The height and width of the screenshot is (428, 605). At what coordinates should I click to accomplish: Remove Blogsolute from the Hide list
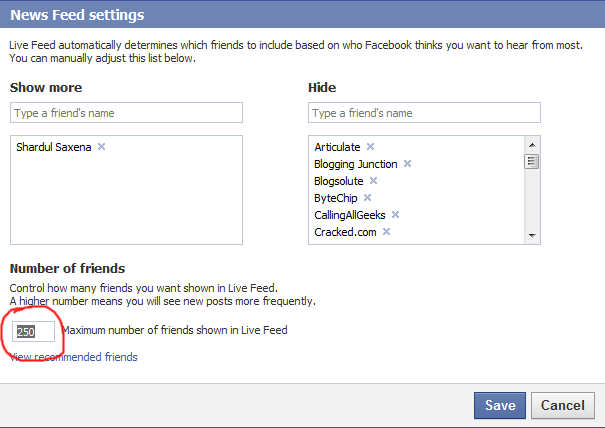pos(373,181)
